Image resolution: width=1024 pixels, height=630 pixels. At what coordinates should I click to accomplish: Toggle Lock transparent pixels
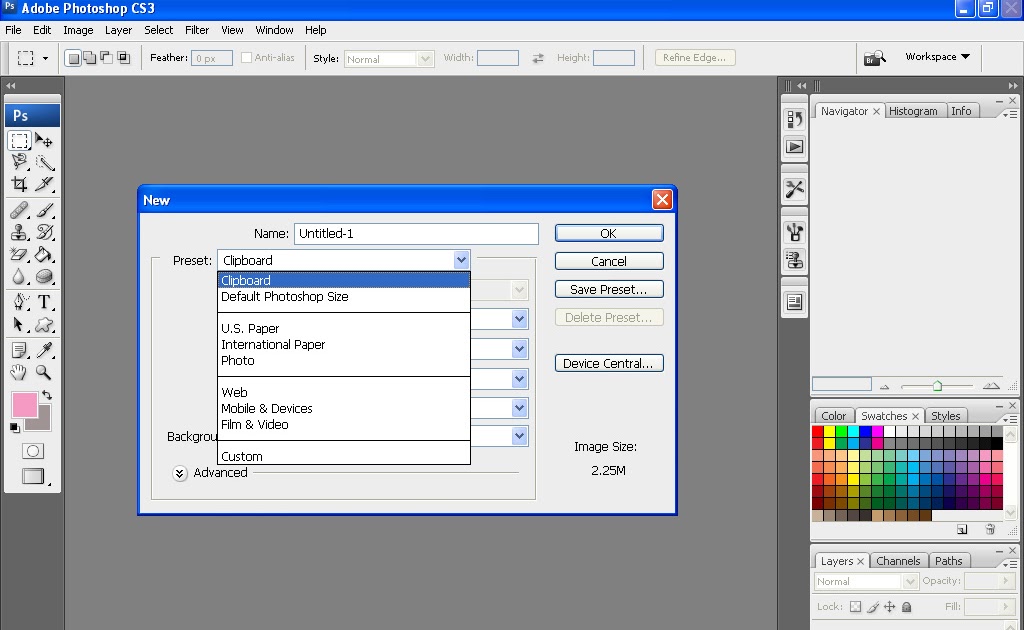coord(856,606)
